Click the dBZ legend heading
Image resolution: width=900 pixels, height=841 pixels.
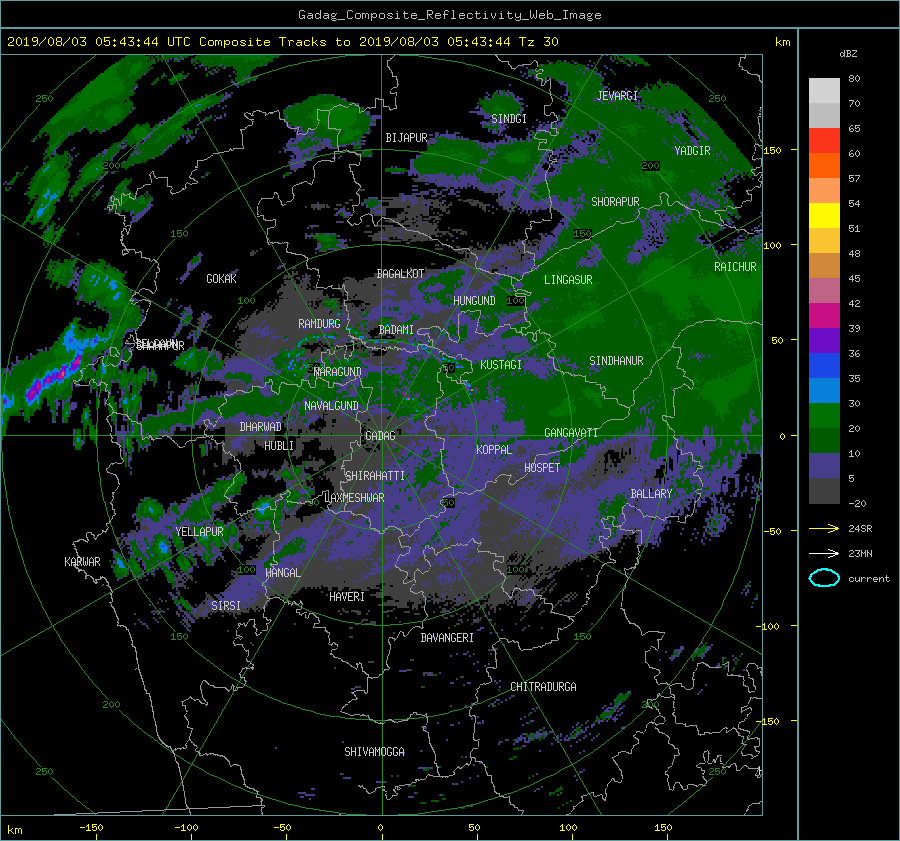[848, 53]
